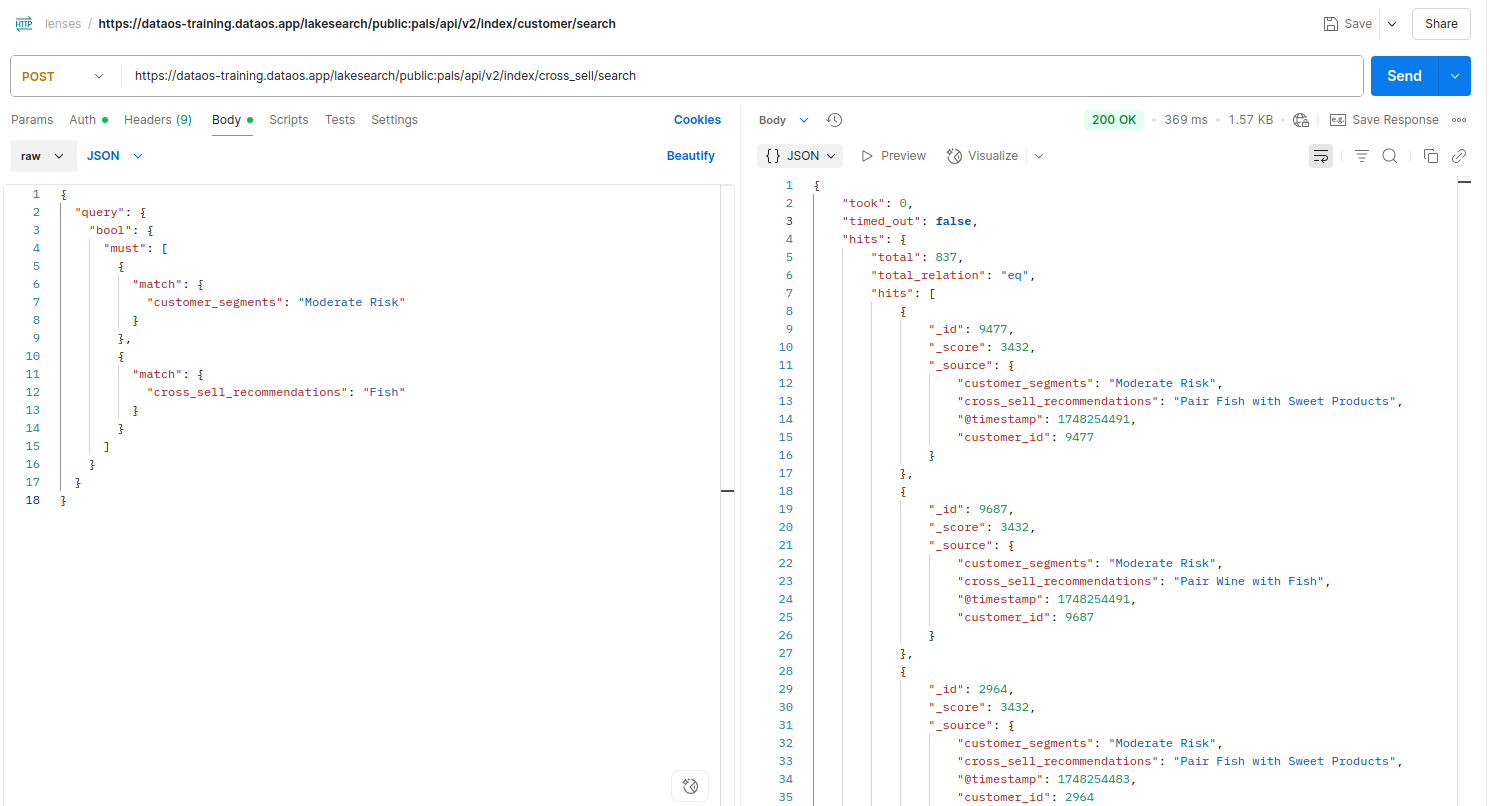This screenshot has height=806, width=1489.
Task: Click the Share button
Action: point(1441,23)
